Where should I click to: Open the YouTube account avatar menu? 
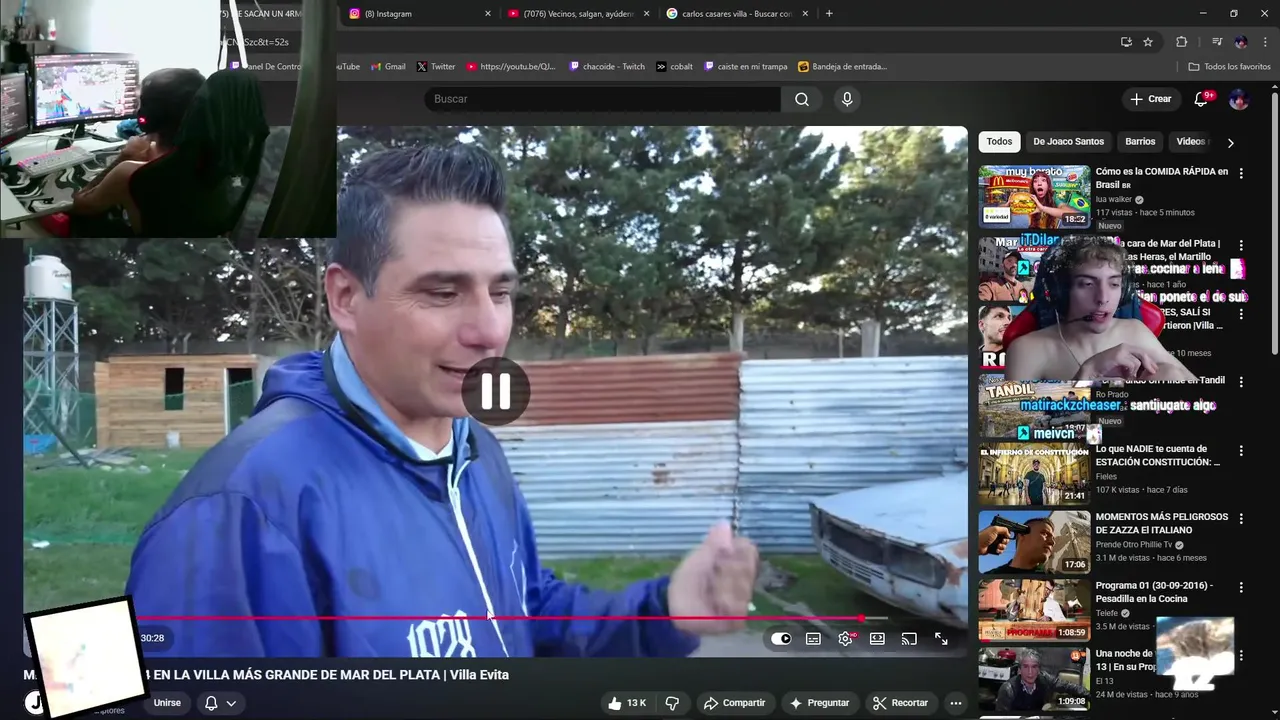click(x=1239, y=99)
